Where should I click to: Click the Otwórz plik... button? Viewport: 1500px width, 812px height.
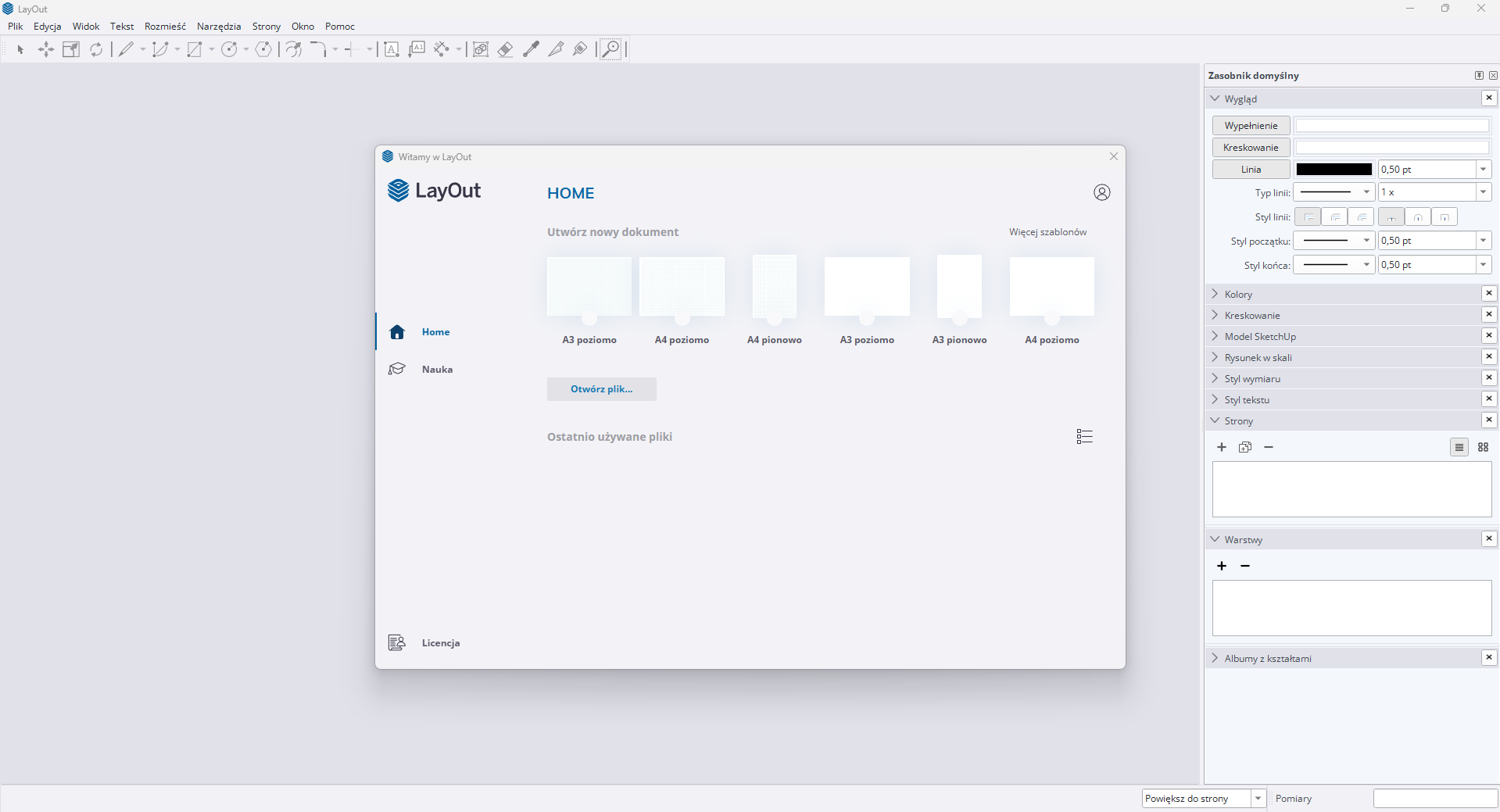602,389
